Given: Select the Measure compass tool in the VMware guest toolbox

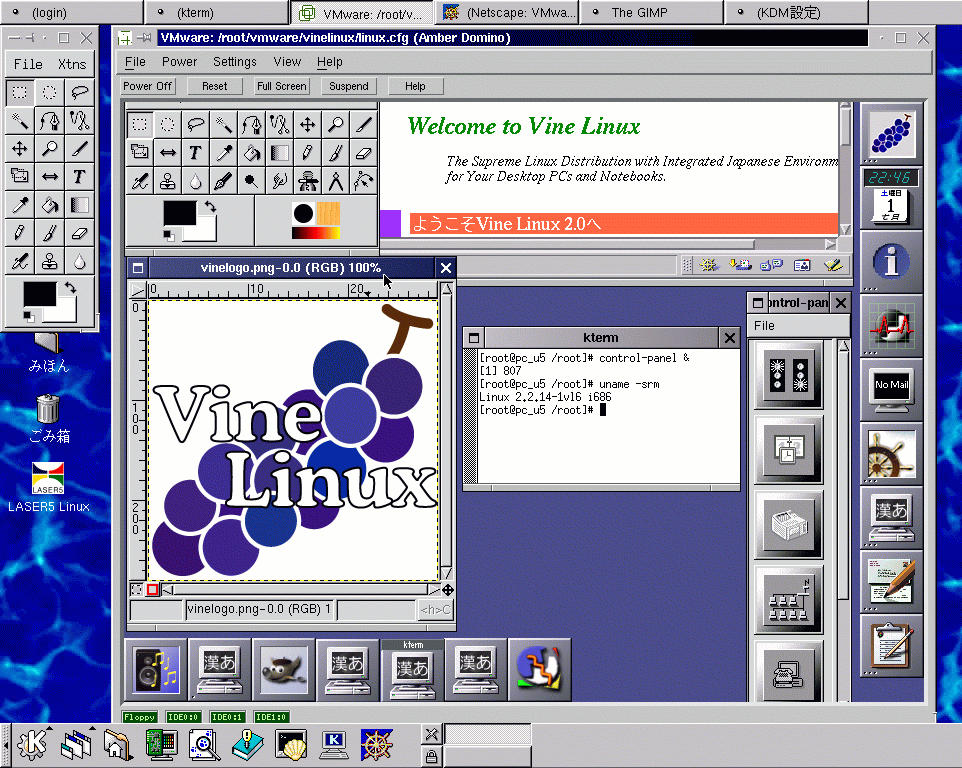Looking at the screenshot, I should click(336, 181).
